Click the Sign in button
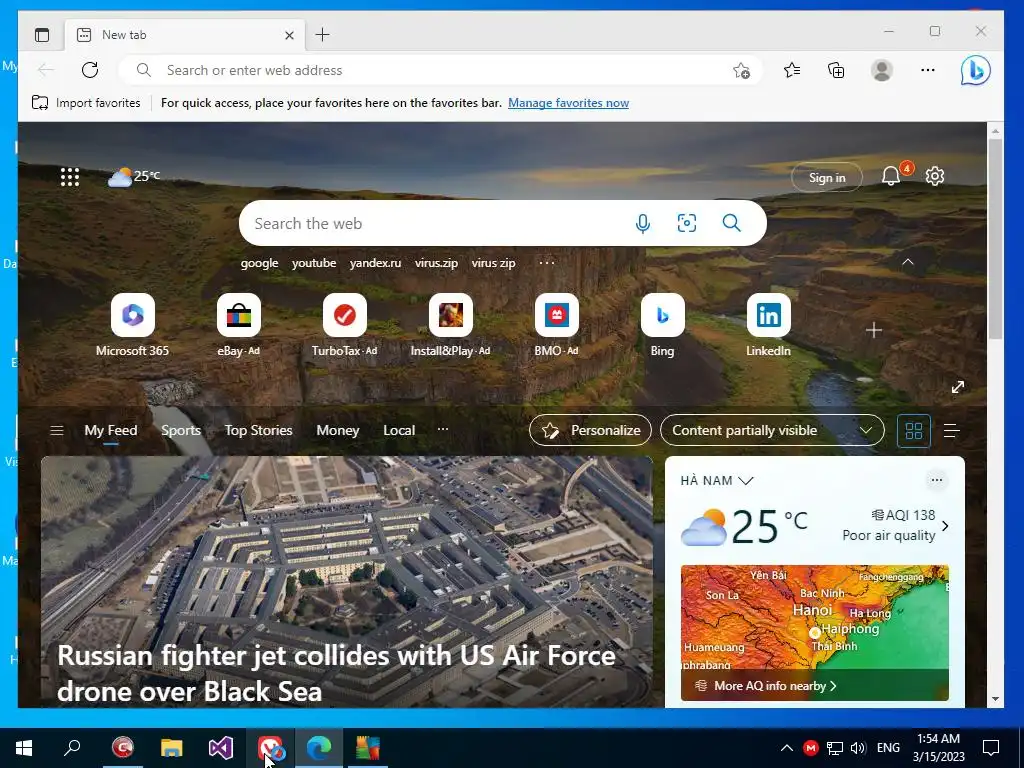This screenshot has height=768, width=1024. click(827, 177)
